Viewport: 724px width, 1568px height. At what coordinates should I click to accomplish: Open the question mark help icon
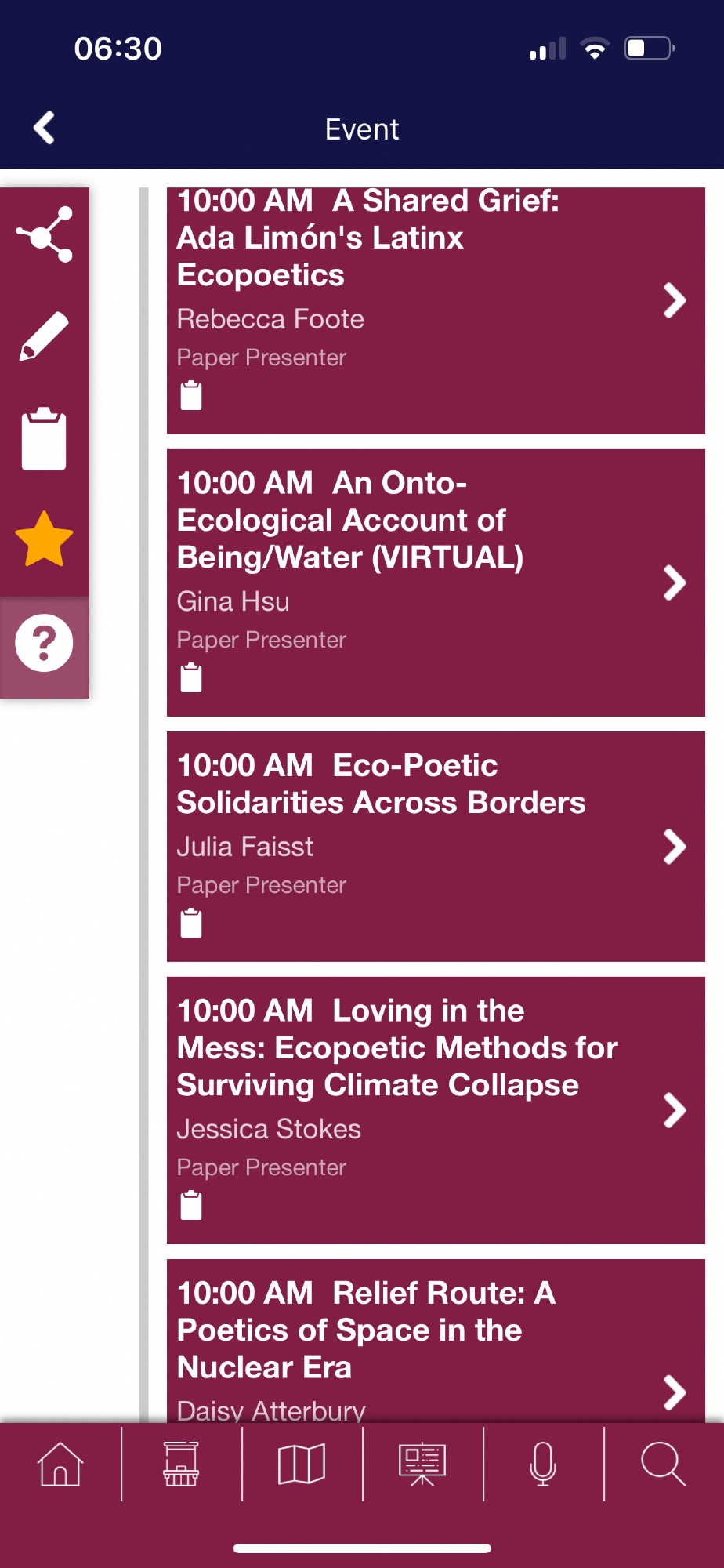[45, 643]
